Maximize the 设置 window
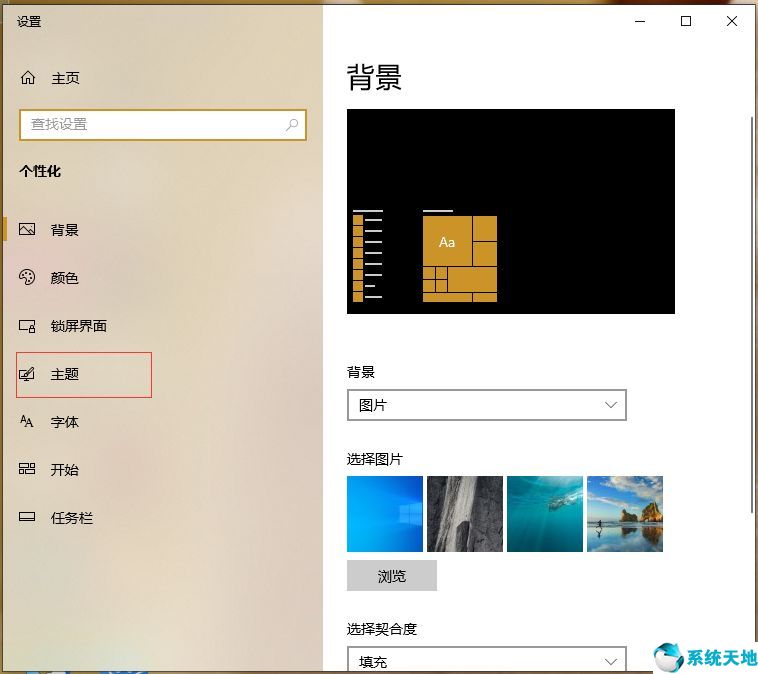Viewport: 758px width, 674px height. pyautogui.click(x=685, y=21)
